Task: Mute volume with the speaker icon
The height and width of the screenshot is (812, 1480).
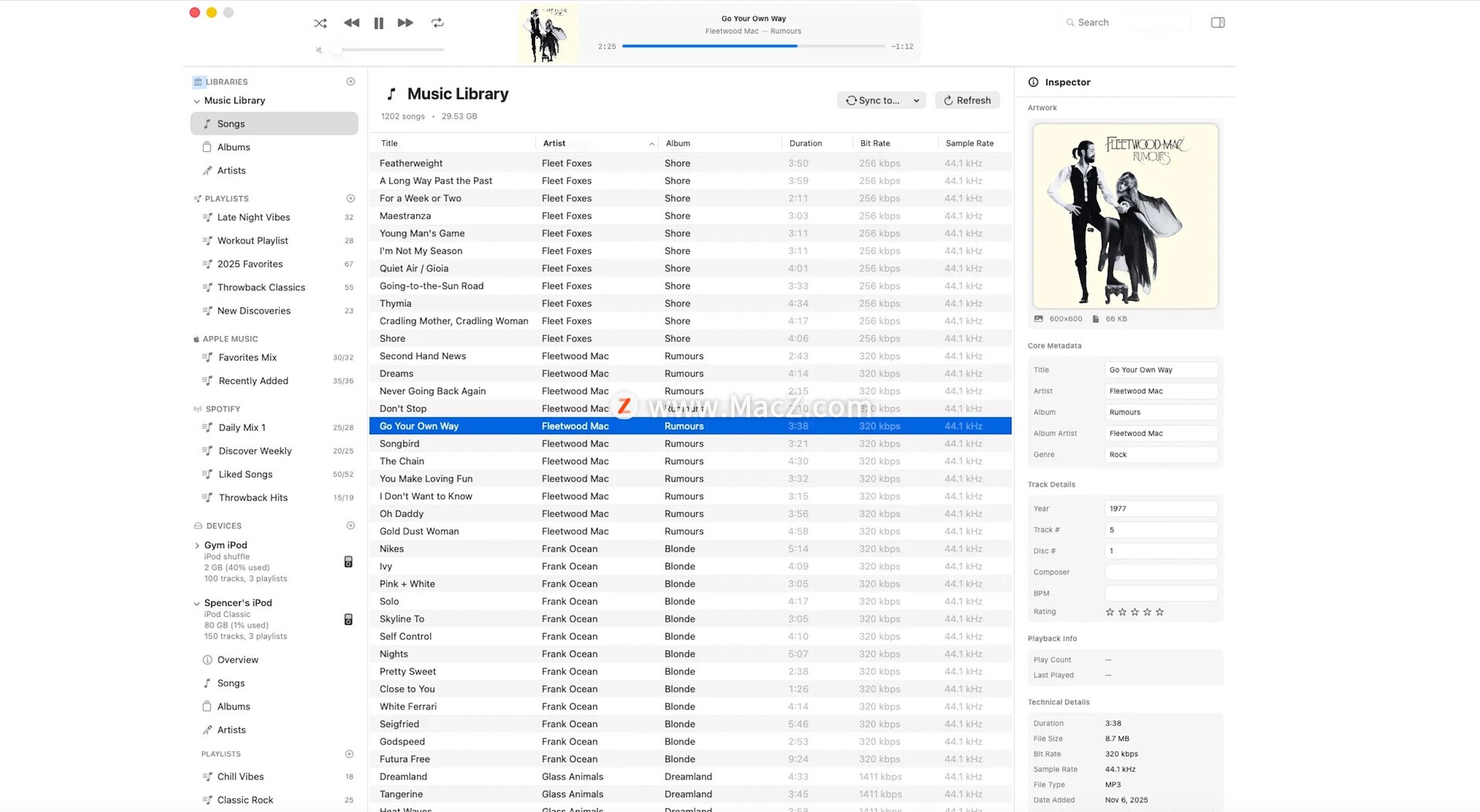Action: pos(318,50)
